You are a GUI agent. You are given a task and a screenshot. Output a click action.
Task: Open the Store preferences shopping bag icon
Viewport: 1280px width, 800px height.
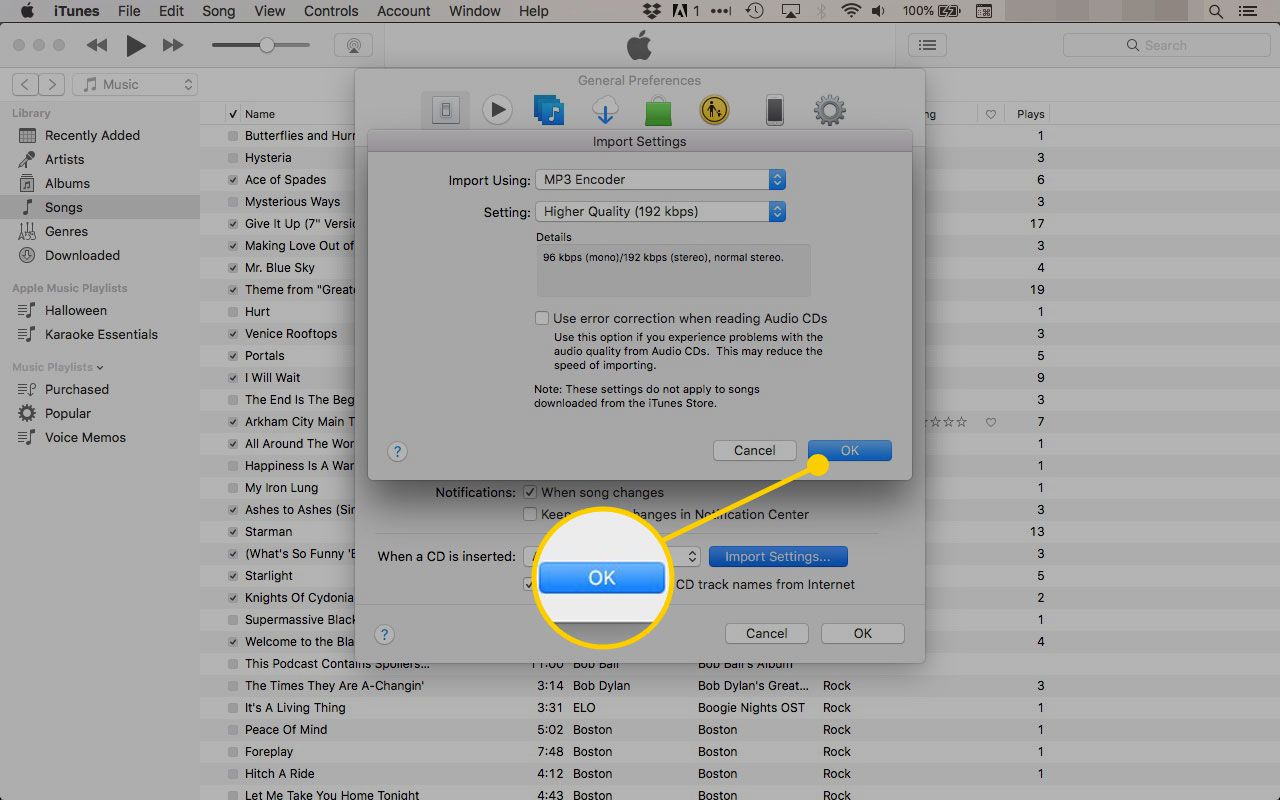(657, 110)
